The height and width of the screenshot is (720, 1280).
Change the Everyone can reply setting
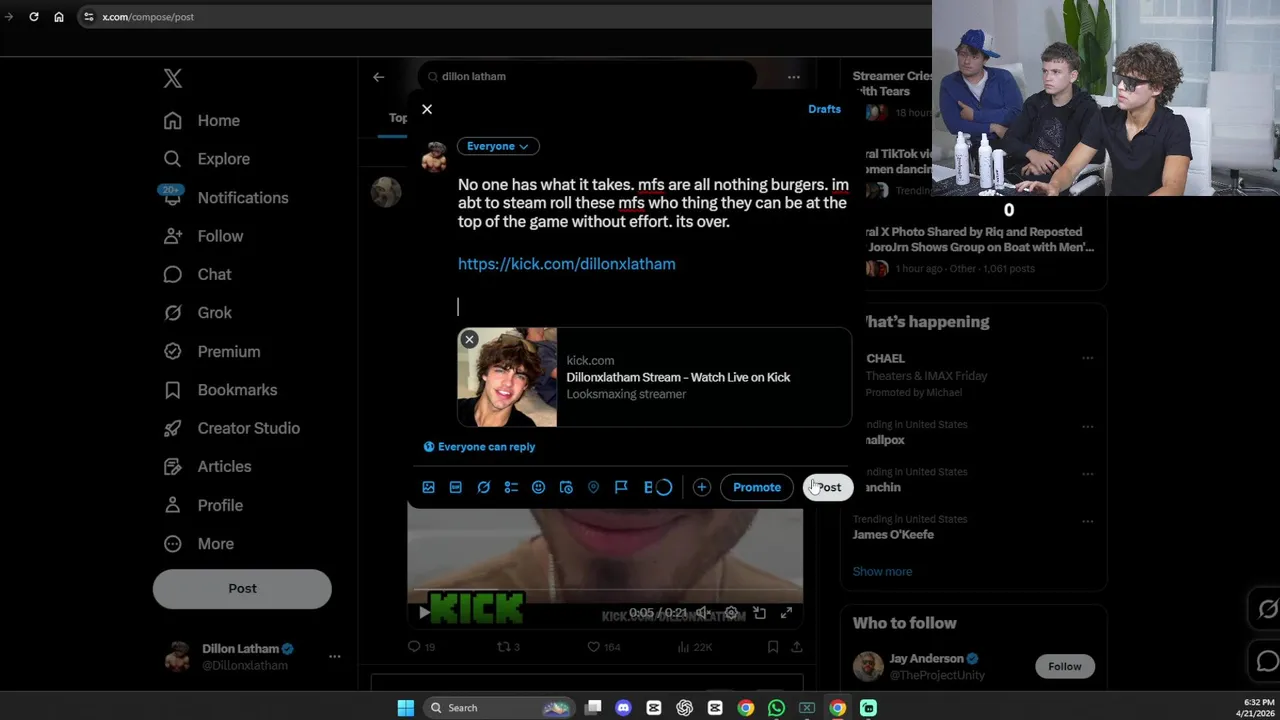click(479, 447)
